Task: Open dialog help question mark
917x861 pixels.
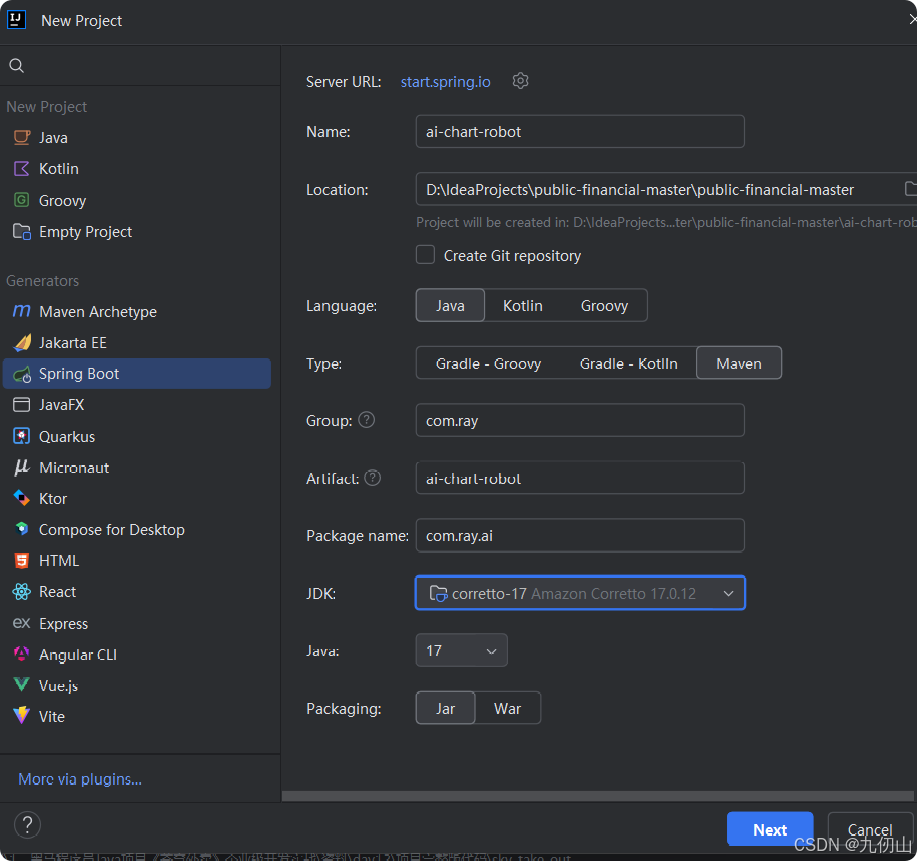Action: tap(27, 825)
